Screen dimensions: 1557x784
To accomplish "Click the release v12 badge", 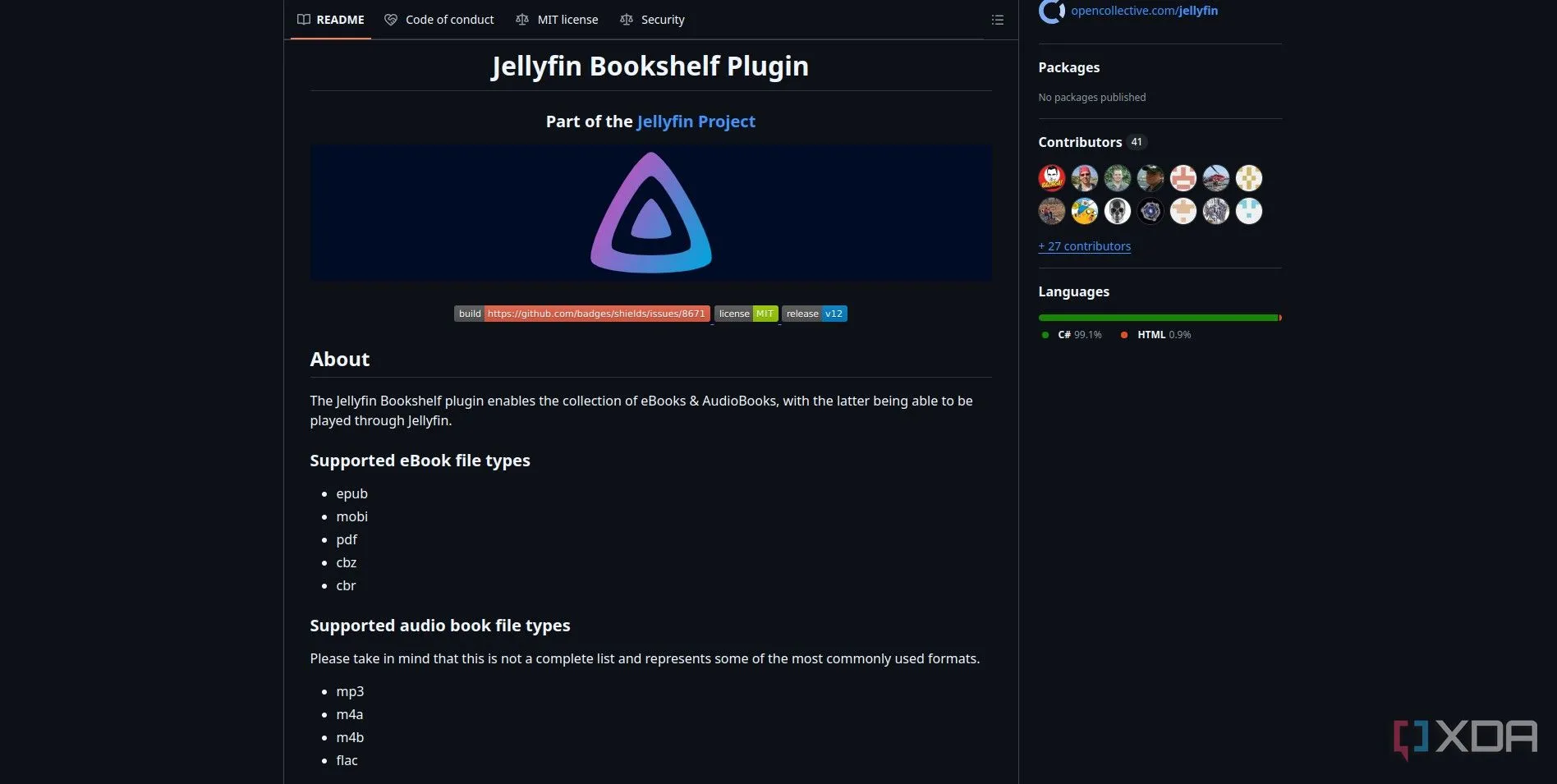I will (x=814, y=314).
